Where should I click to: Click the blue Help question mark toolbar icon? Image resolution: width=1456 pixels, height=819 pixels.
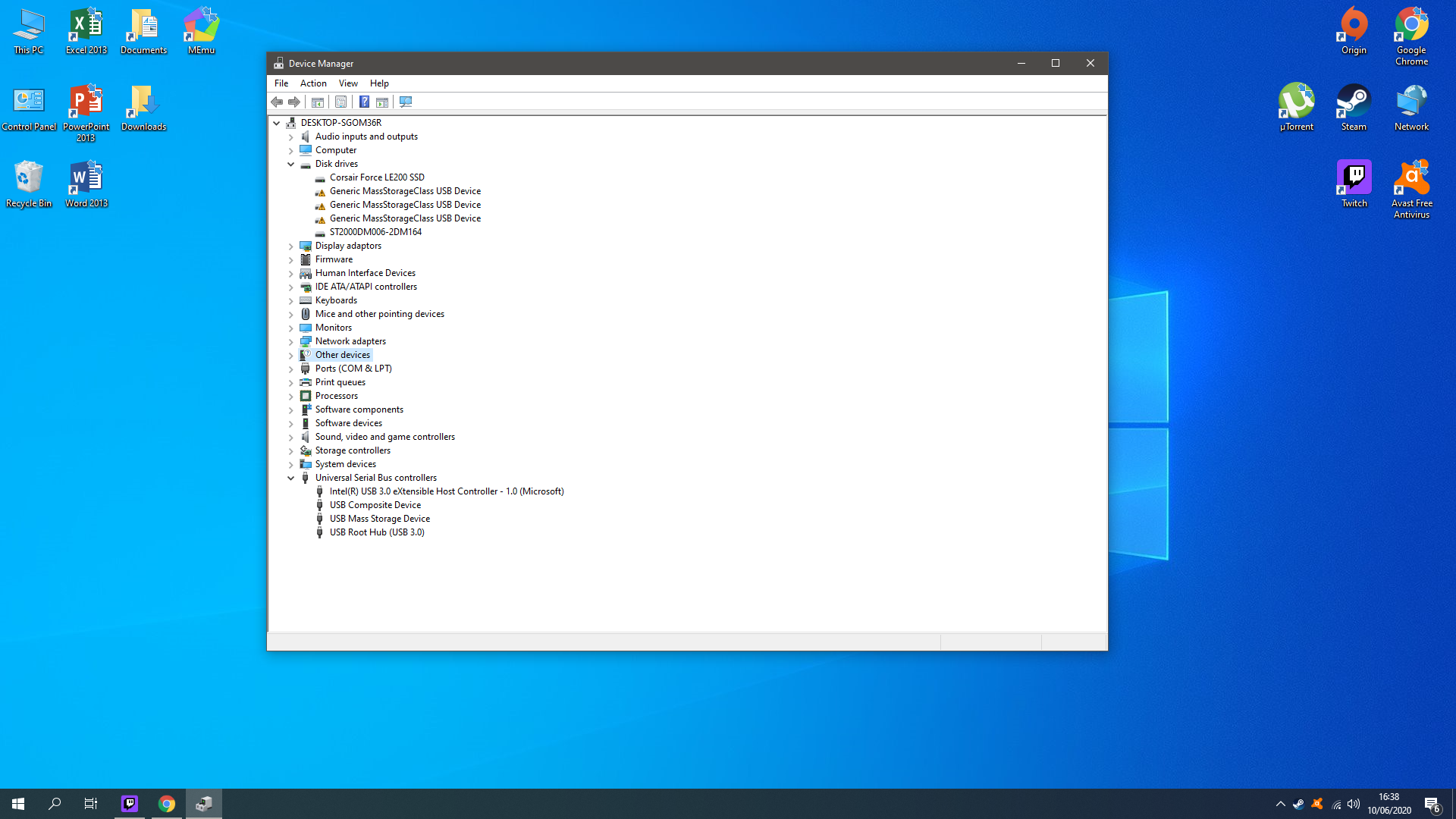point(364,102)
